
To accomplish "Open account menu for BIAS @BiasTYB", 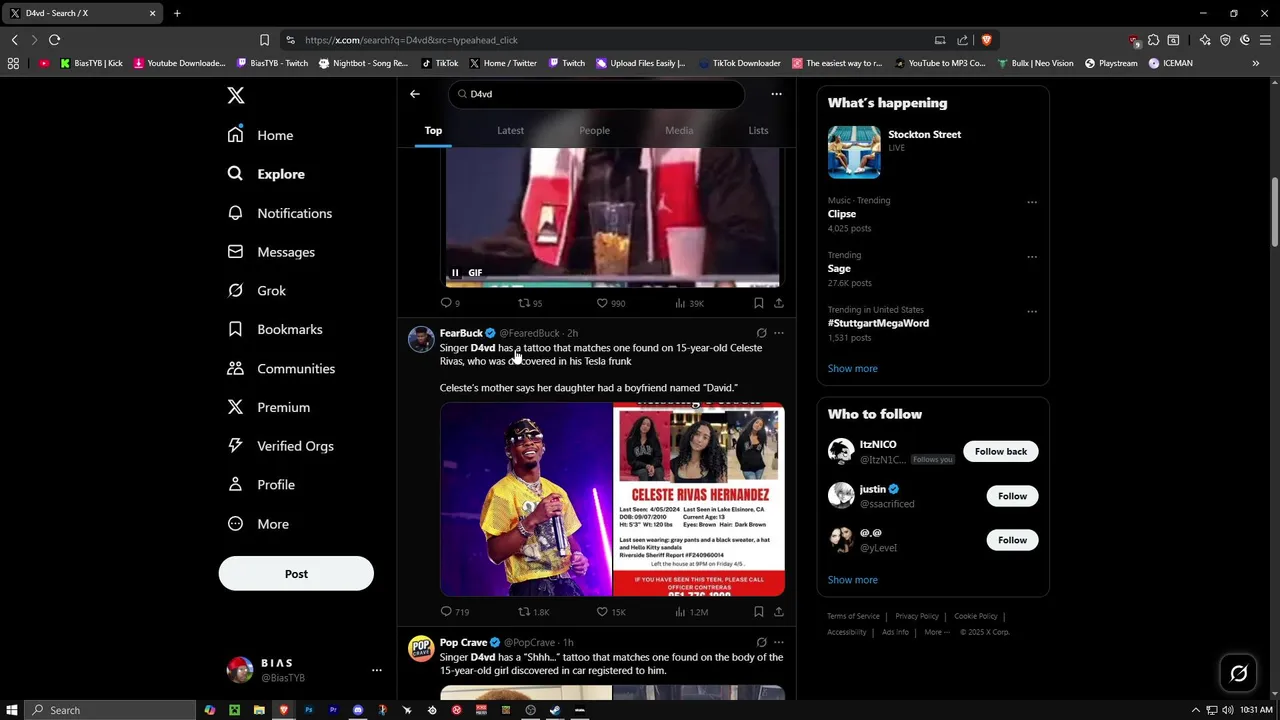I will pos(304,670).
